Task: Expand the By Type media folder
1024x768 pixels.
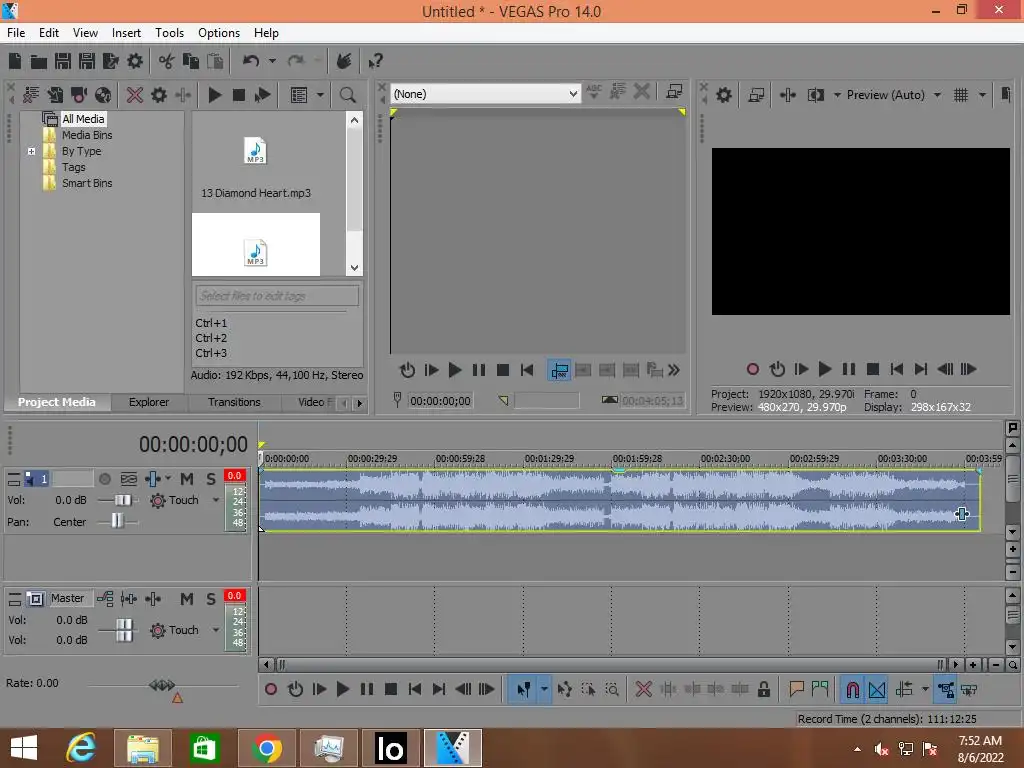Action: [x=31, y=152]
